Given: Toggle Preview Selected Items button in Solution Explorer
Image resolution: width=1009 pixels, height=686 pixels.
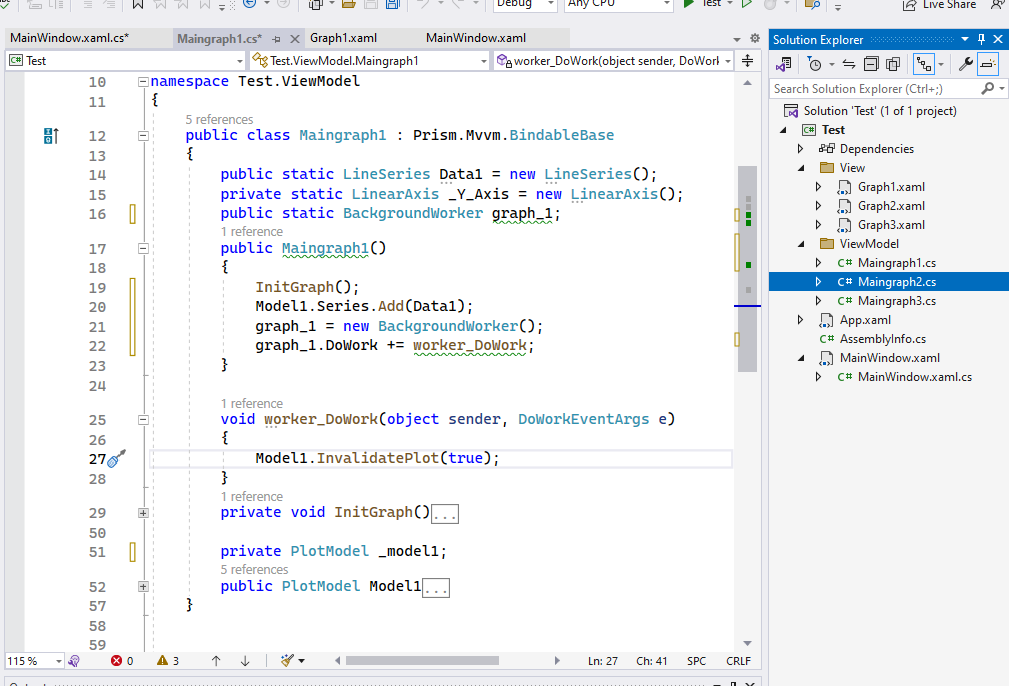Looking at the screenshot, I should (x=987, y=65).
